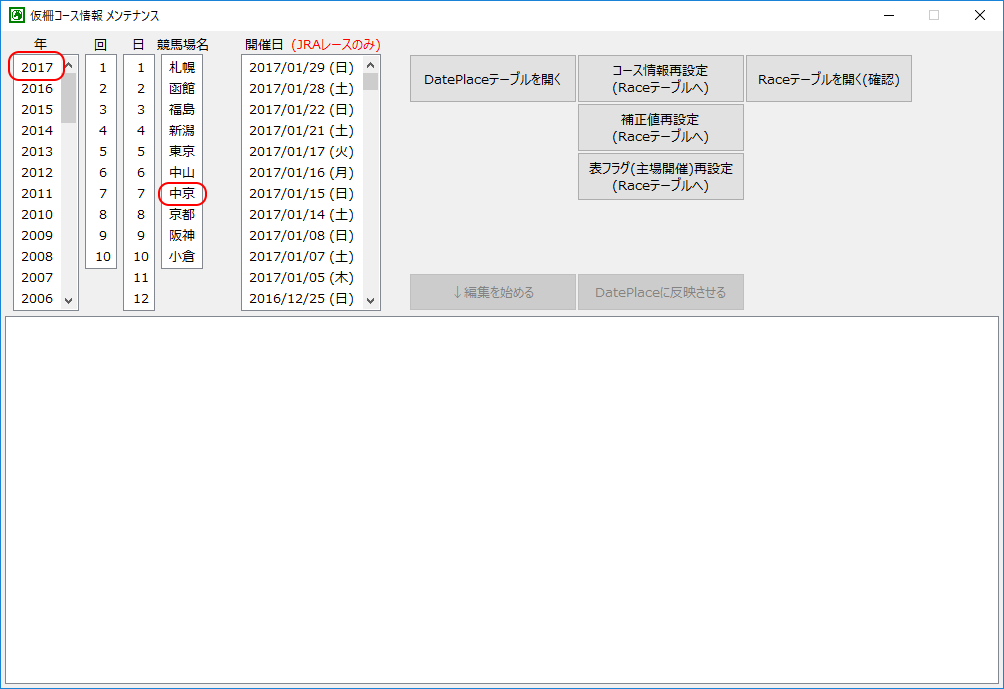Select 小倉 racecourse

tap(182, 257)
